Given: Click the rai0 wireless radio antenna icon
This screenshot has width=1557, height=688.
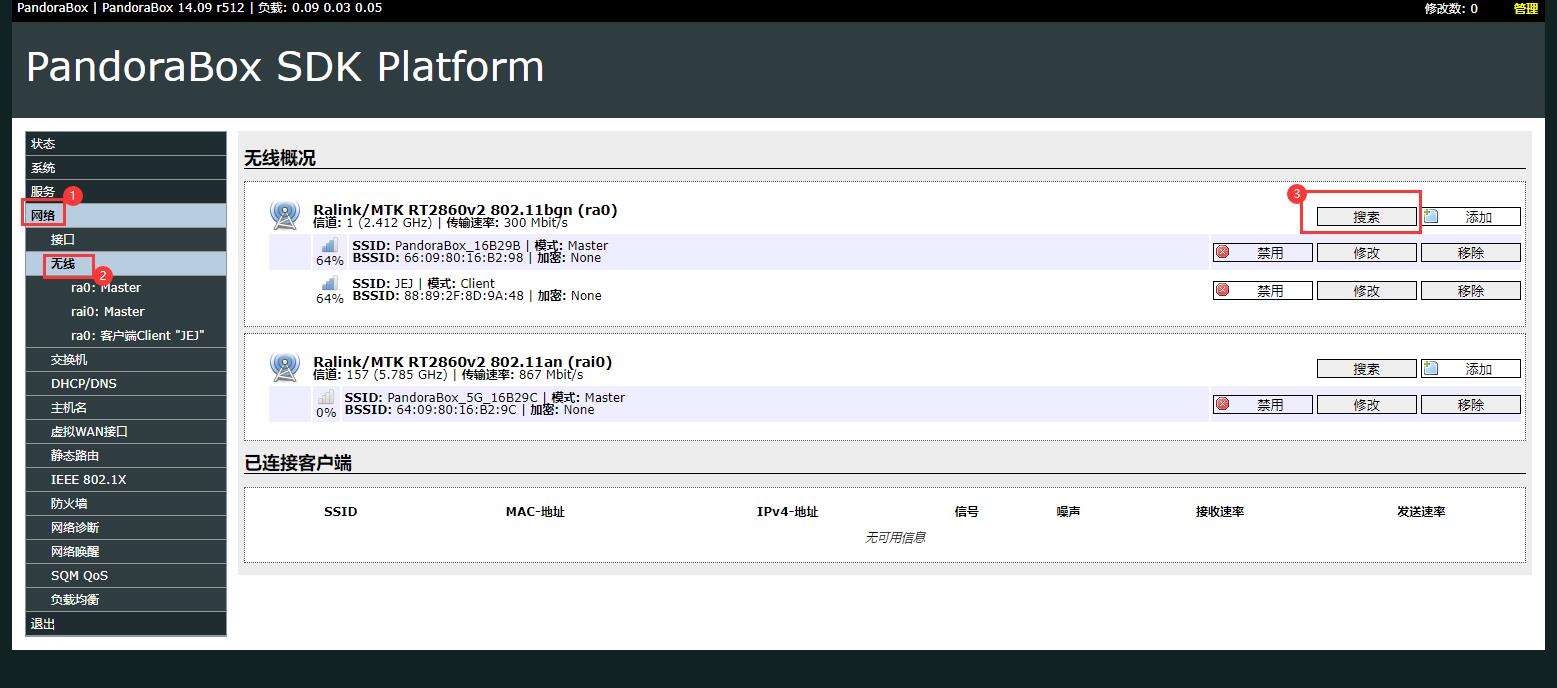Looking at the screenshot, I should (x=285, y=367).
